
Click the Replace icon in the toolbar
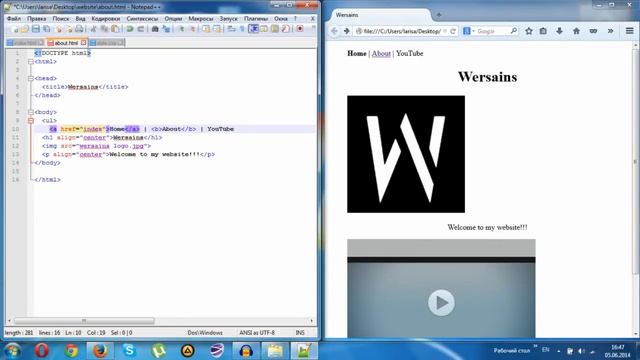tap(166, 29)
